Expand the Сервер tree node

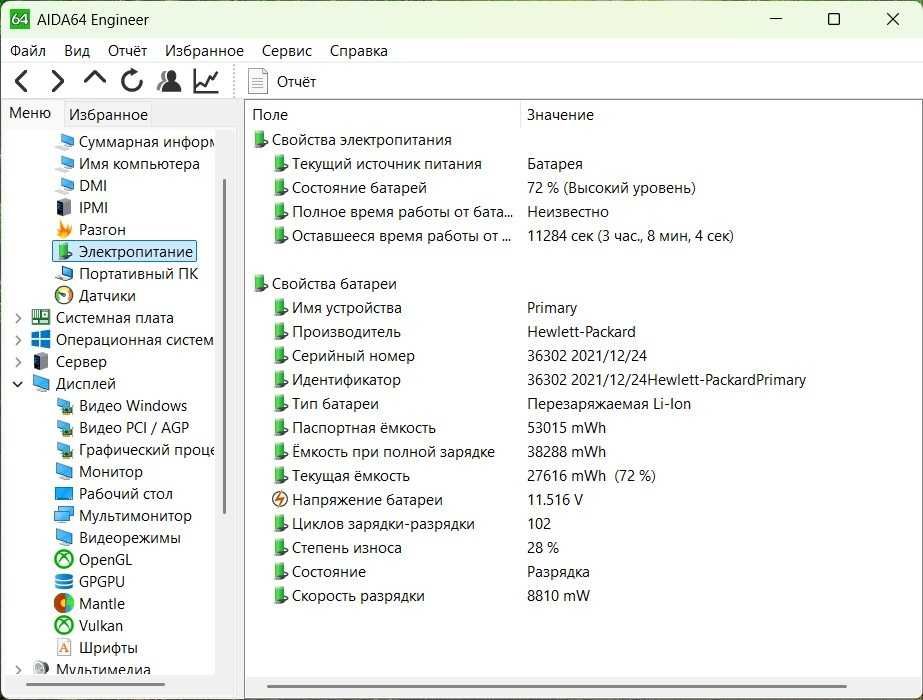click(x=18, y=362)
